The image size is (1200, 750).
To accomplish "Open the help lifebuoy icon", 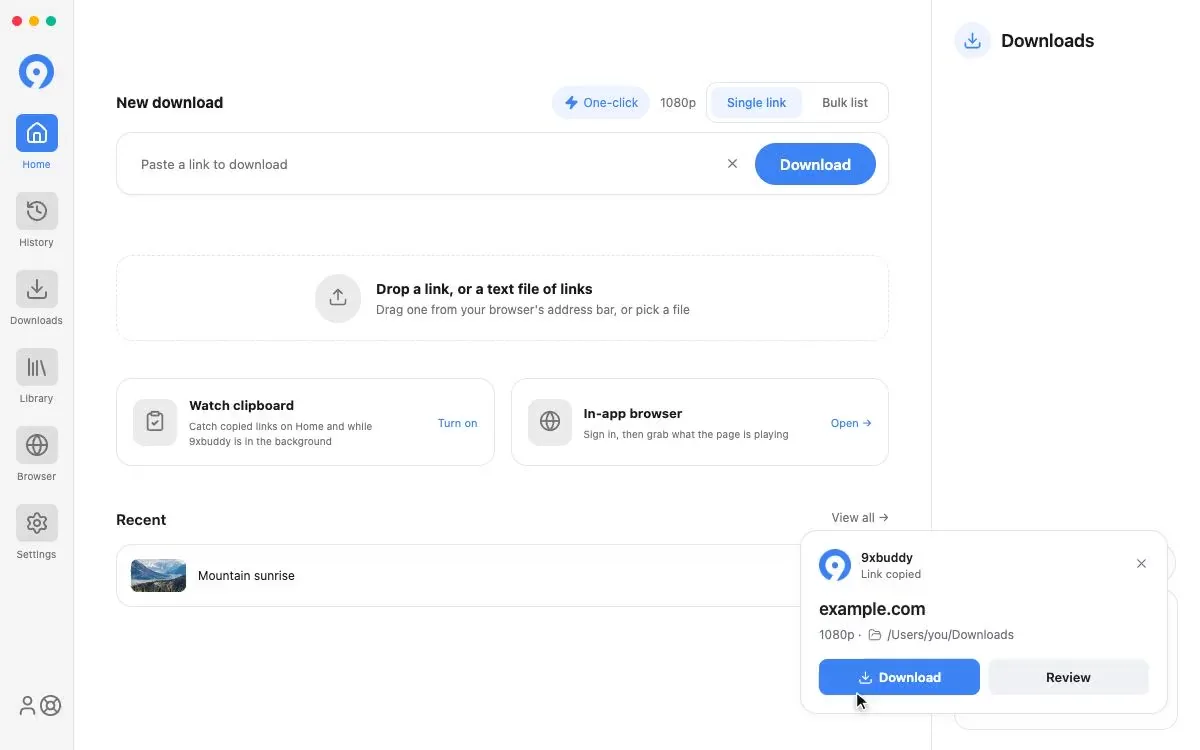I will pos(50,705).
